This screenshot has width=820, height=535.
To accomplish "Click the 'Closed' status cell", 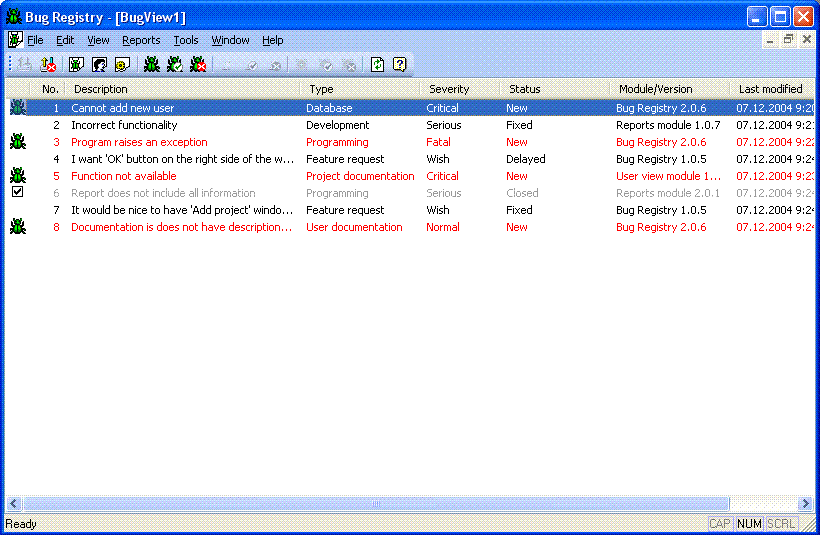I will pyautogui.click(x=522, y=193).
